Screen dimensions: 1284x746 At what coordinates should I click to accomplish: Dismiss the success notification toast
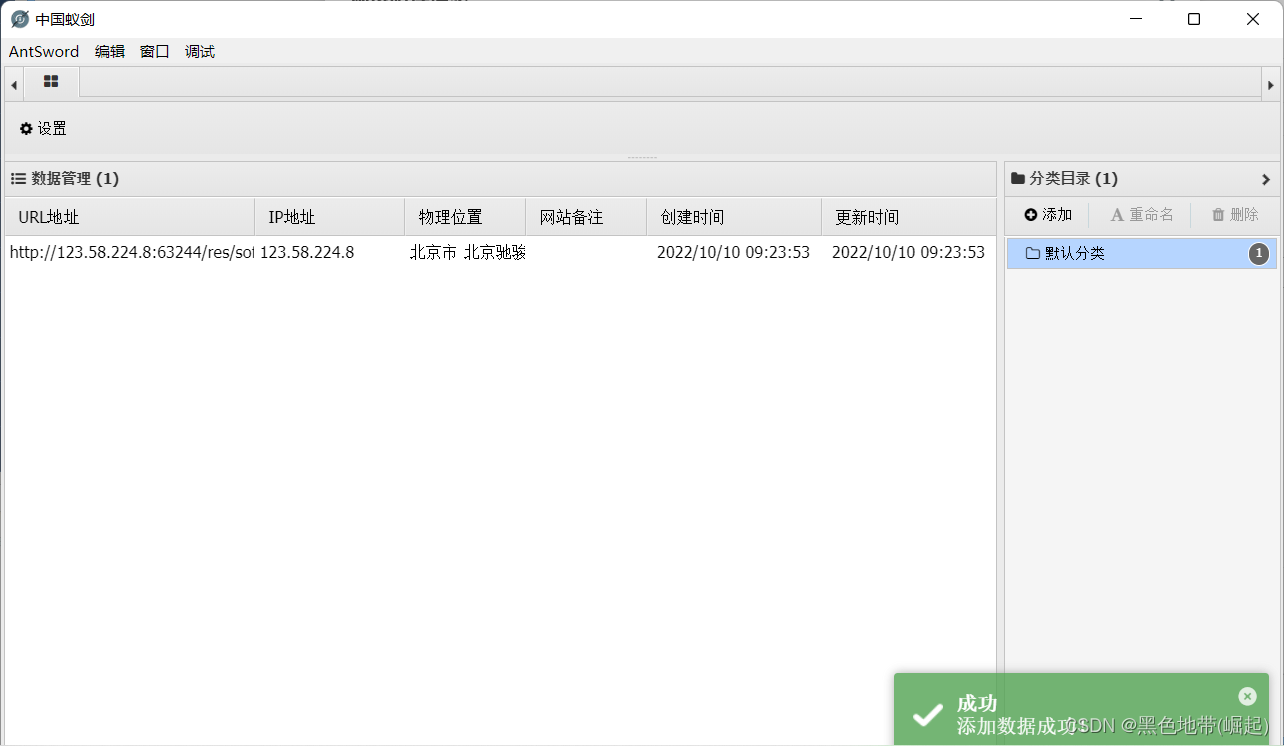point(1247,696)
